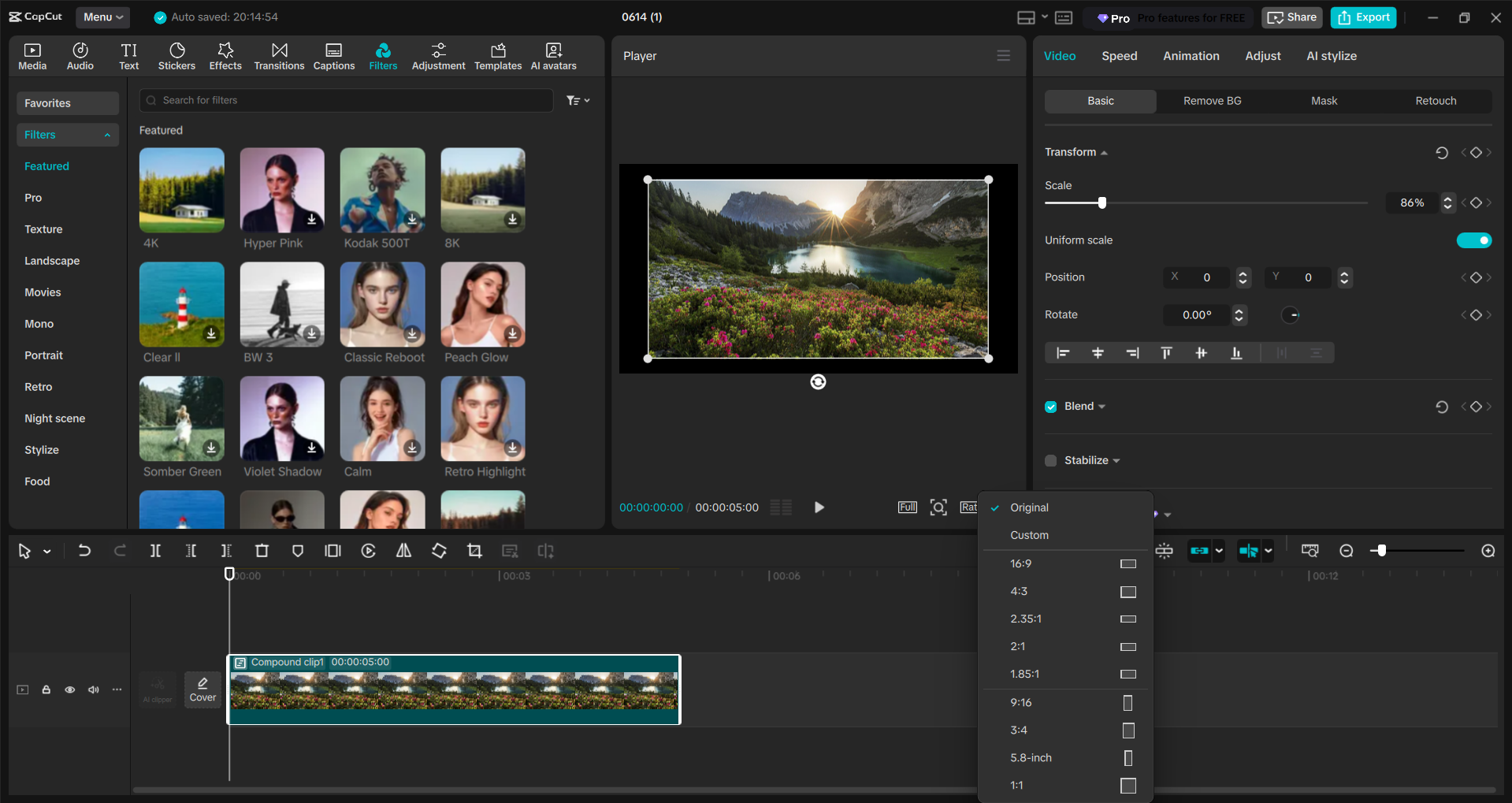Open the AI avatars panel
Image resolution: width=1512 pixels, height=803 pixels.
[x=552, y=55]
